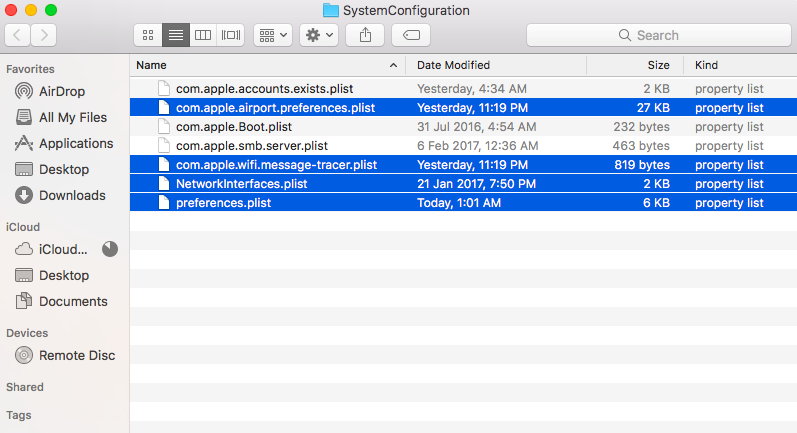Open the Action gear dropdown menu
Screen dimensions: 797x433
[x=318, y=35]
